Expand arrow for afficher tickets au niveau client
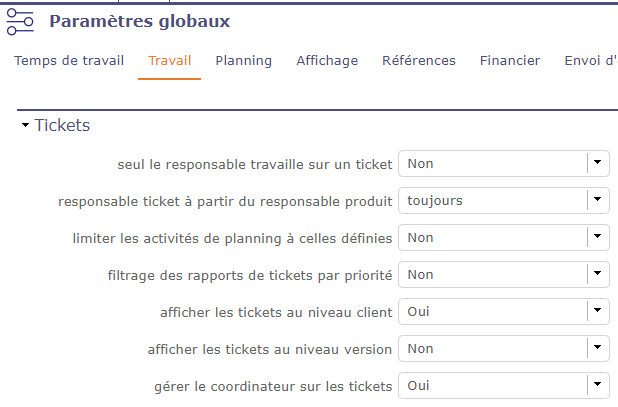Viewport: 618px width, 407px height. click(597, 311)
